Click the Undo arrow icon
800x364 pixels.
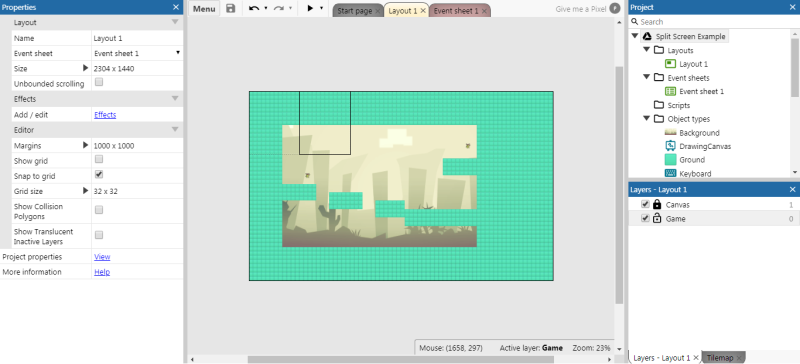pos(254,8)
